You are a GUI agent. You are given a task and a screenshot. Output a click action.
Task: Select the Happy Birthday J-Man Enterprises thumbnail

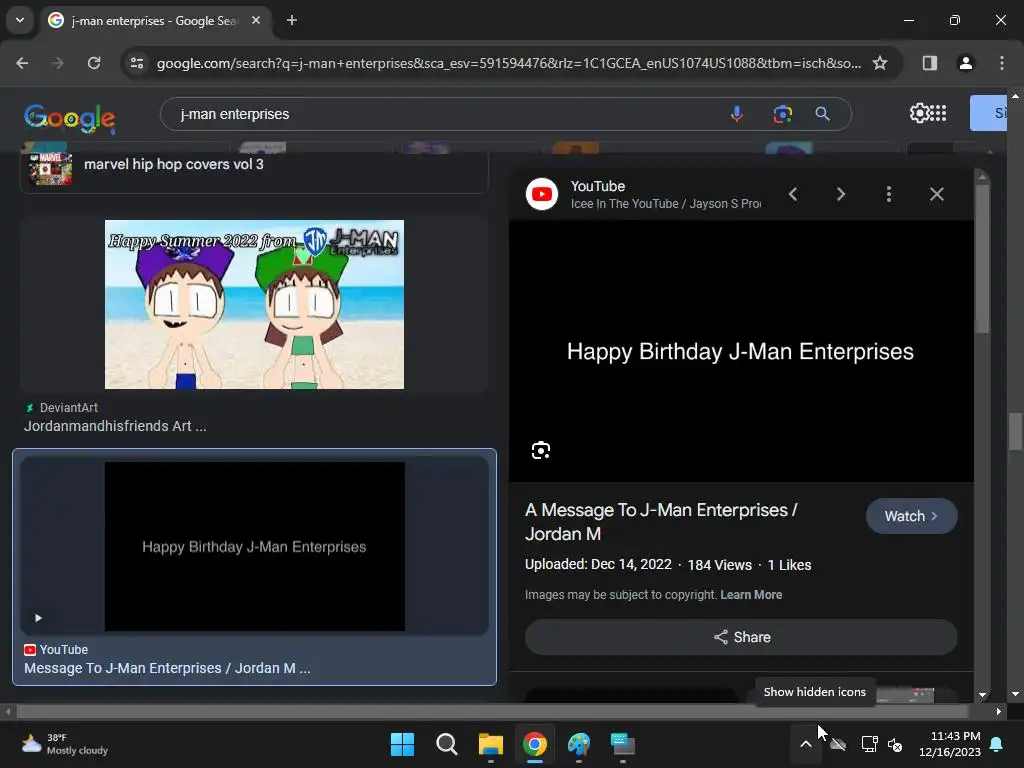tap(254, 547)
